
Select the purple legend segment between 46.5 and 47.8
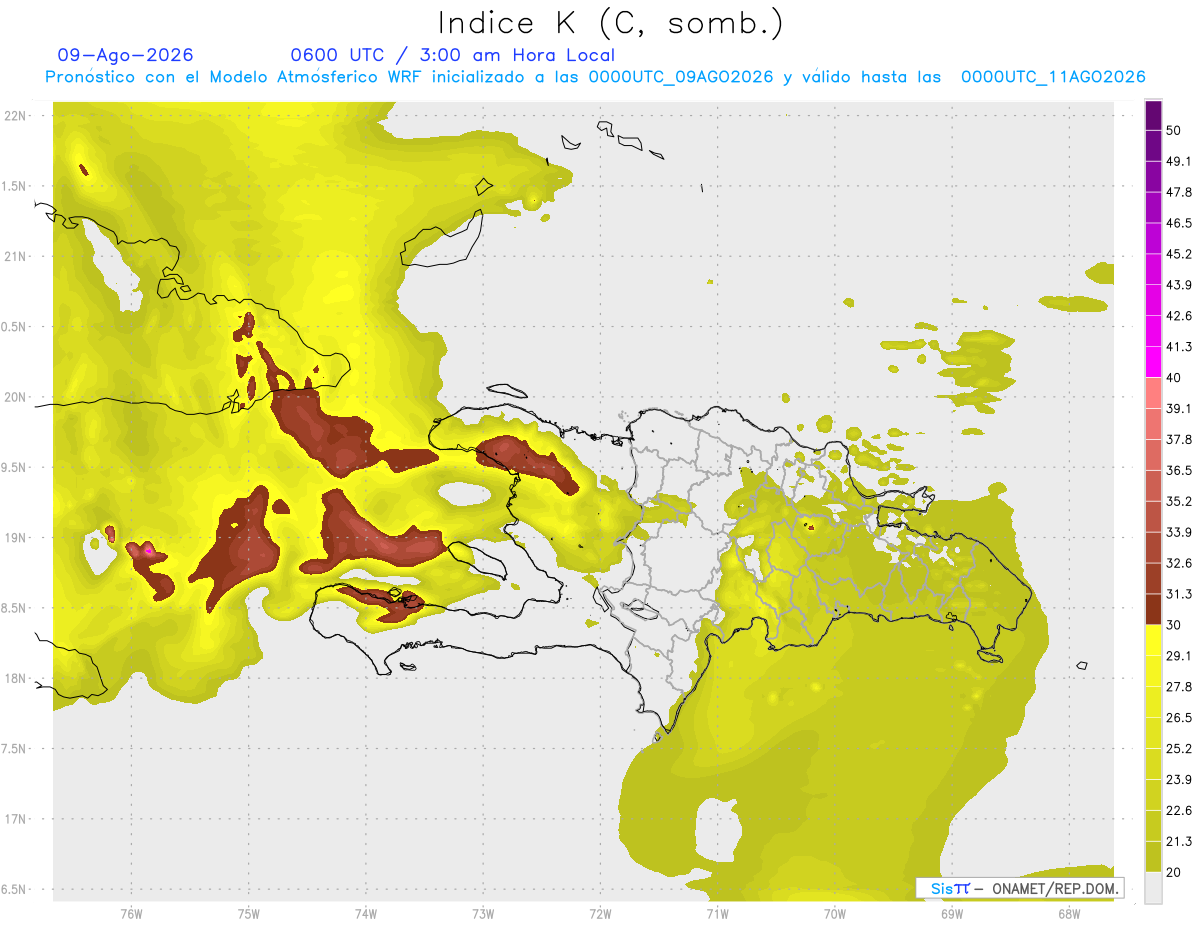pos(1153,208)
